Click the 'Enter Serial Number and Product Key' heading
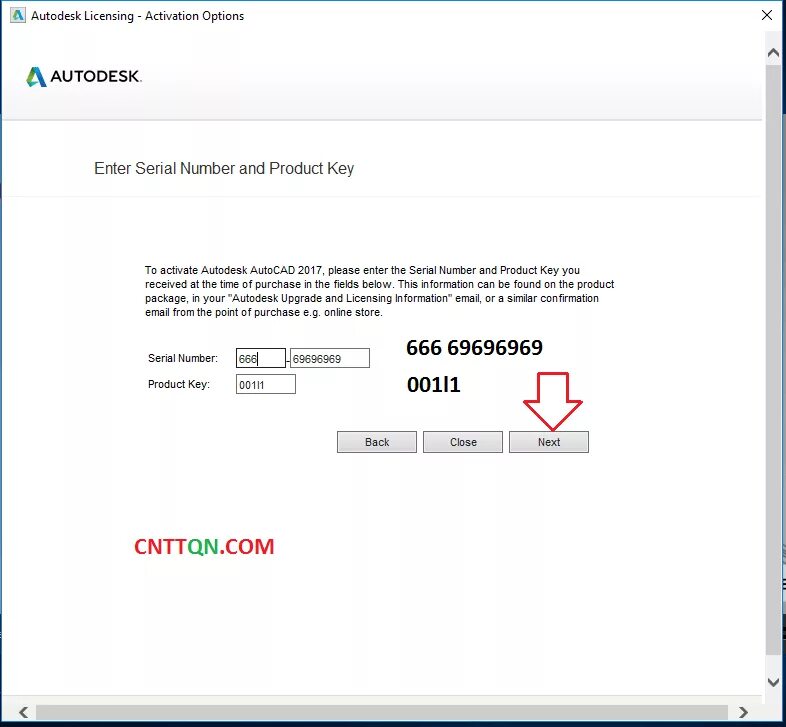 click(x=224, y=168)
